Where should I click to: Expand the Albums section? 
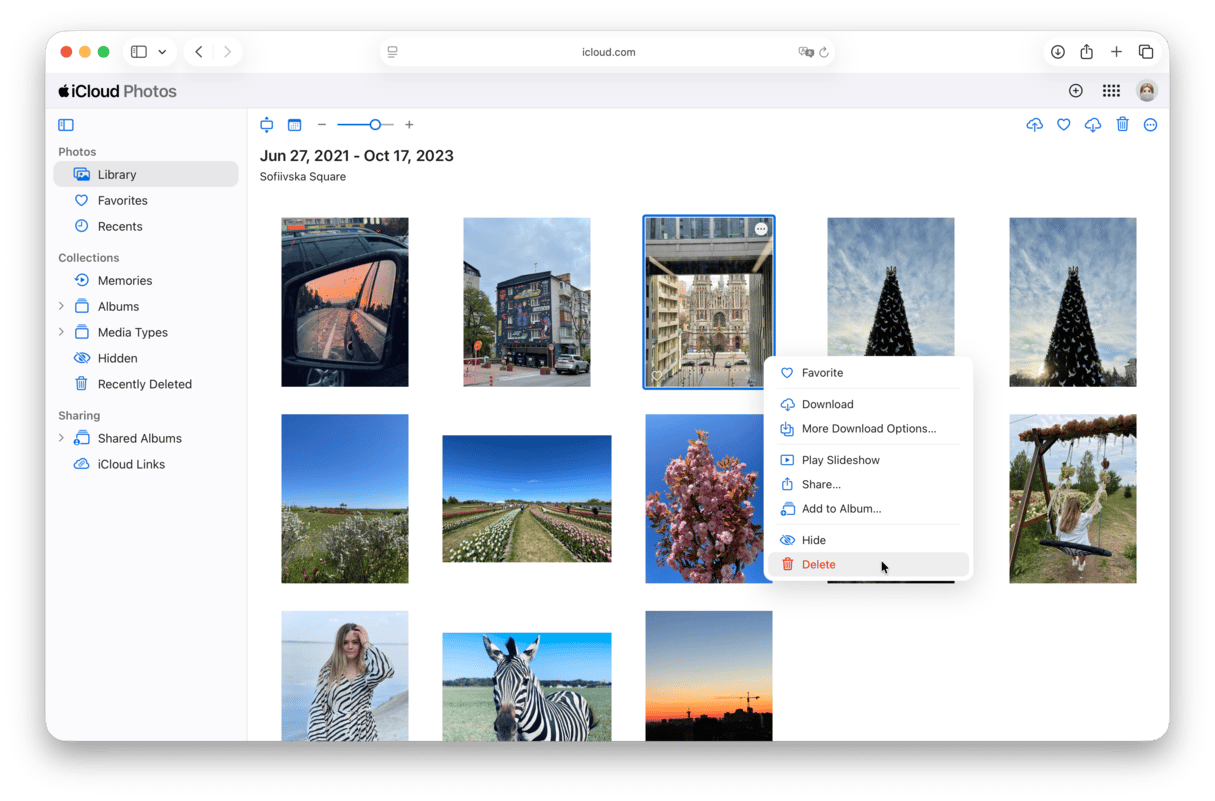click(x=61, y=306)
